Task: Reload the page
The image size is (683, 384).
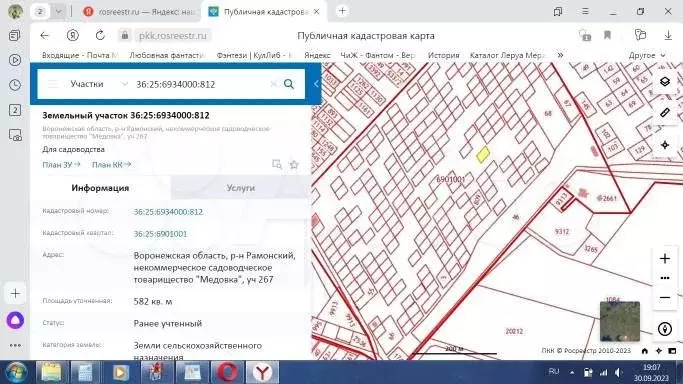Action: point(100,36)
